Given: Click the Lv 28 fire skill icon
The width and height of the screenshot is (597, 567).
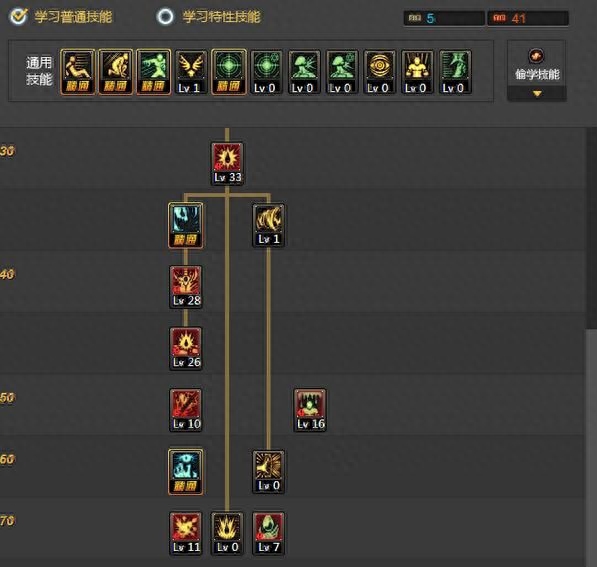Looking at the screenshot, I should coord(186,287).
